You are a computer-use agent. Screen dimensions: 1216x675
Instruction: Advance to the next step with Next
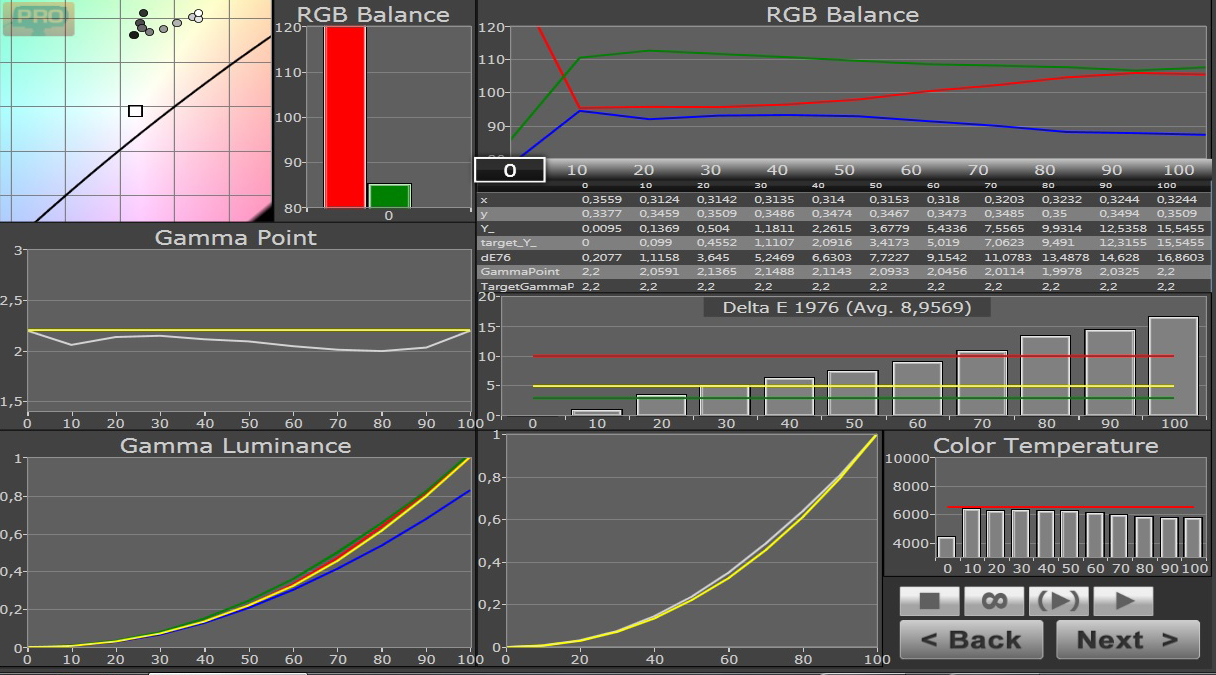[x=1127, y=640]
